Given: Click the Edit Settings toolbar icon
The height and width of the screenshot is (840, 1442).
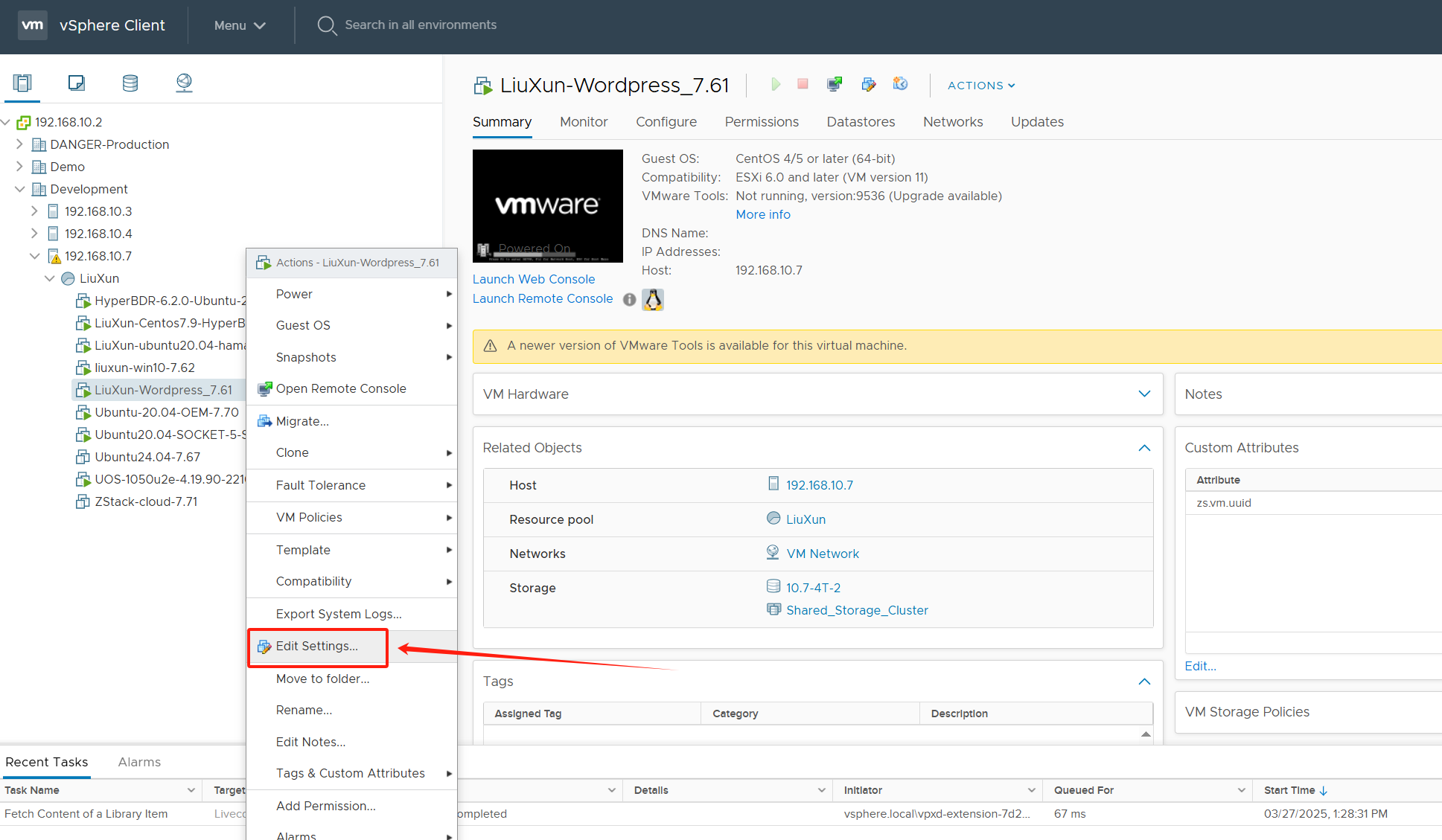Looking at the screenshot, I should (x=869, y=84).
